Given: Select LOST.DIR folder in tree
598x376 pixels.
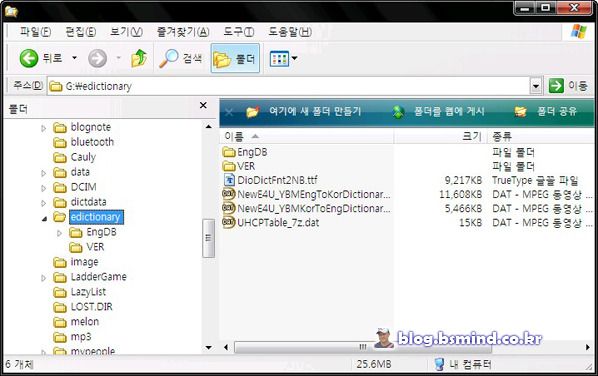Looking at the screenshot, I should [92, 307].
